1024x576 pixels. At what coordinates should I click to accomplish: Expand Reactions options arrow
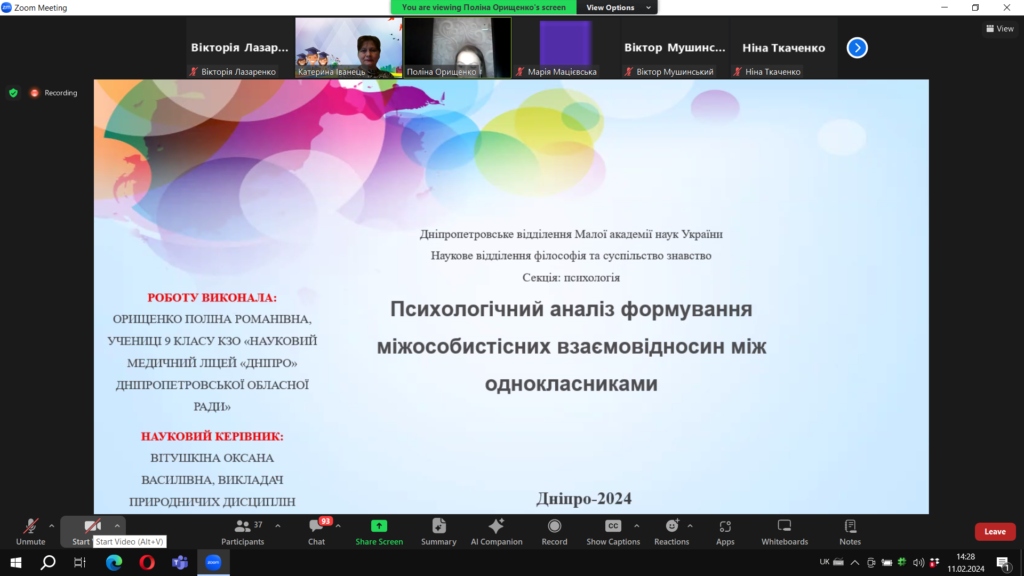click(690, 526)
